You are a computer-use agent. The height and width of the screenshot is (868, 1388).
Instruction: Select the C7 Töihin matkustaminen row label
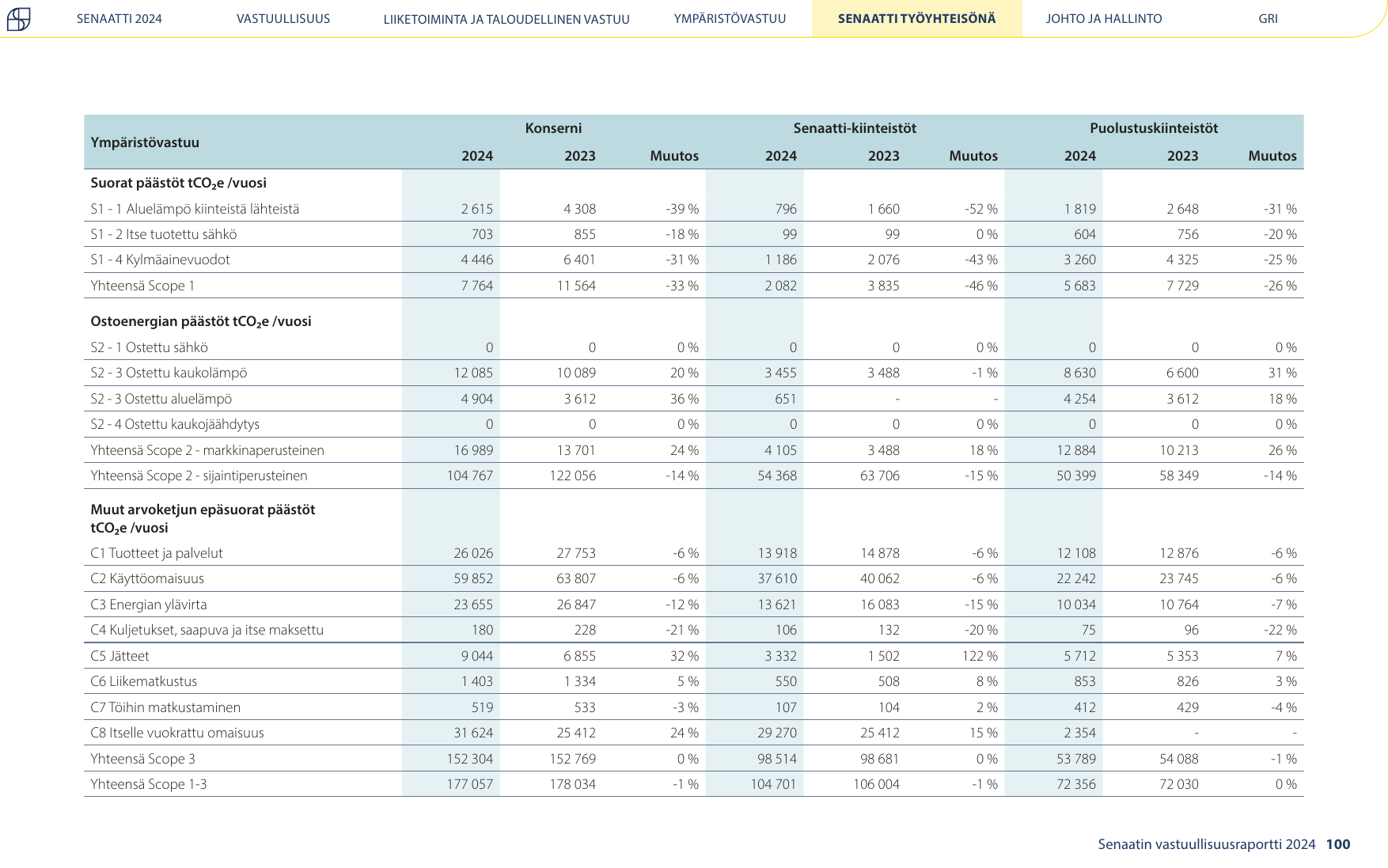tap(165, 707)
